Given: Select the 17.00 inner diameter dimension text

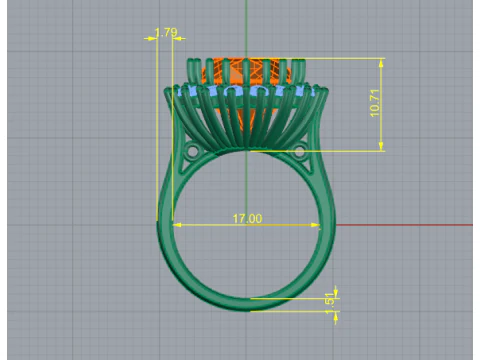Looking at the screenshot, I should pos(247,219).
